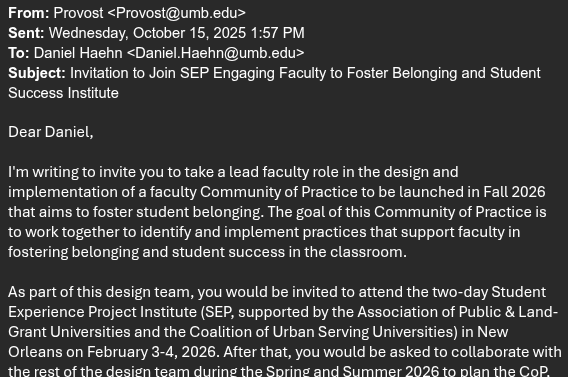Click the Daniel.Haehn@umb.edu recipient address

coord(216,53)
